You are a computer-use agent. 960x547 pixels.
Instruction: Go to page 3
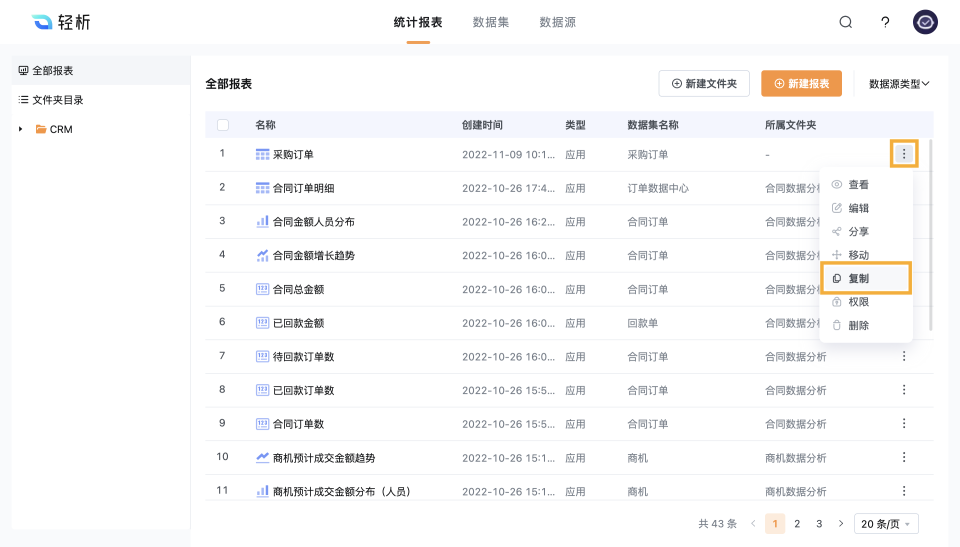tap(819, 524)
